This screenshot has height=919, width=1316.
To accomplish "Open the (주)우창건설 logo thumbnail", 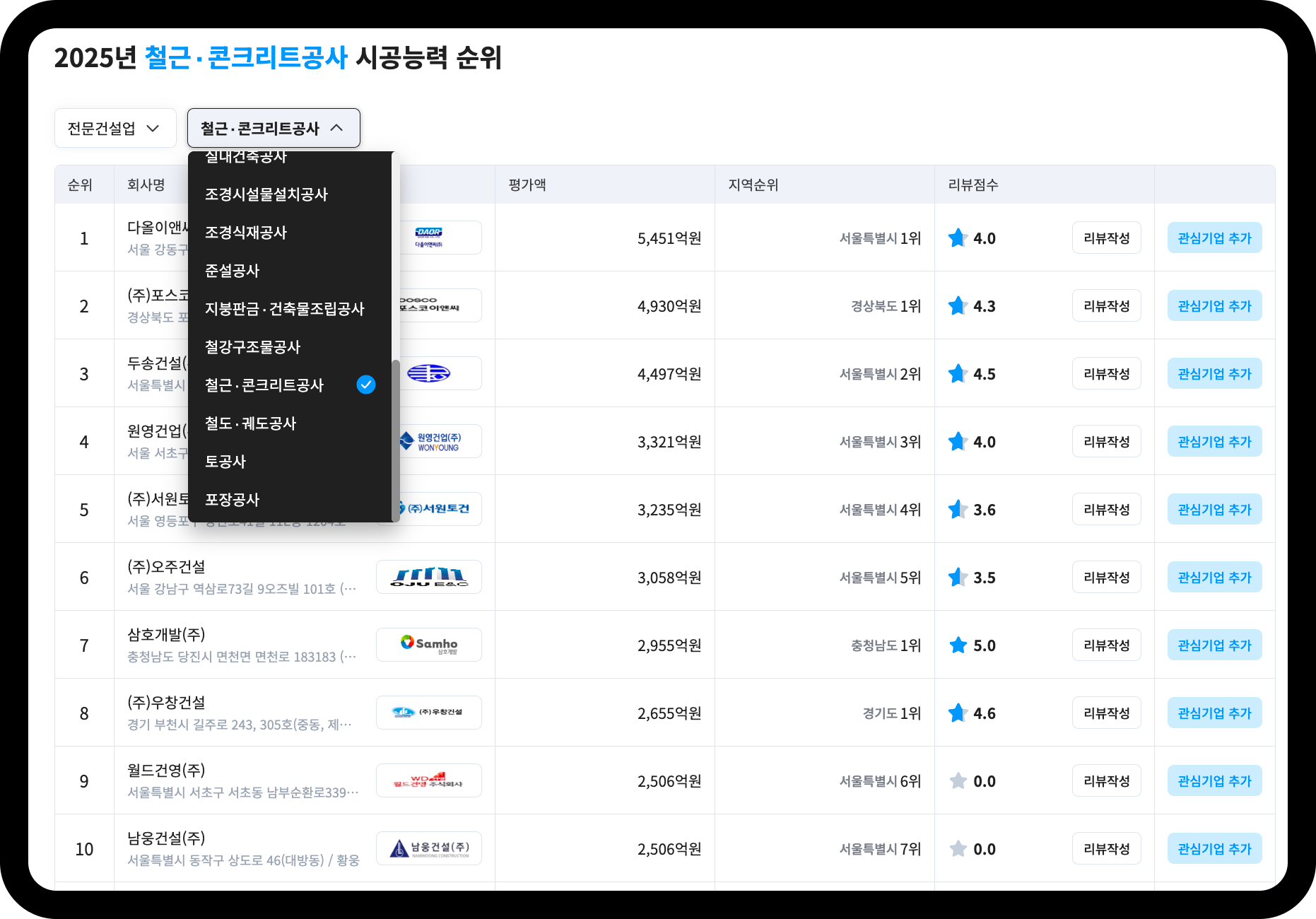I will coord(429,713).
